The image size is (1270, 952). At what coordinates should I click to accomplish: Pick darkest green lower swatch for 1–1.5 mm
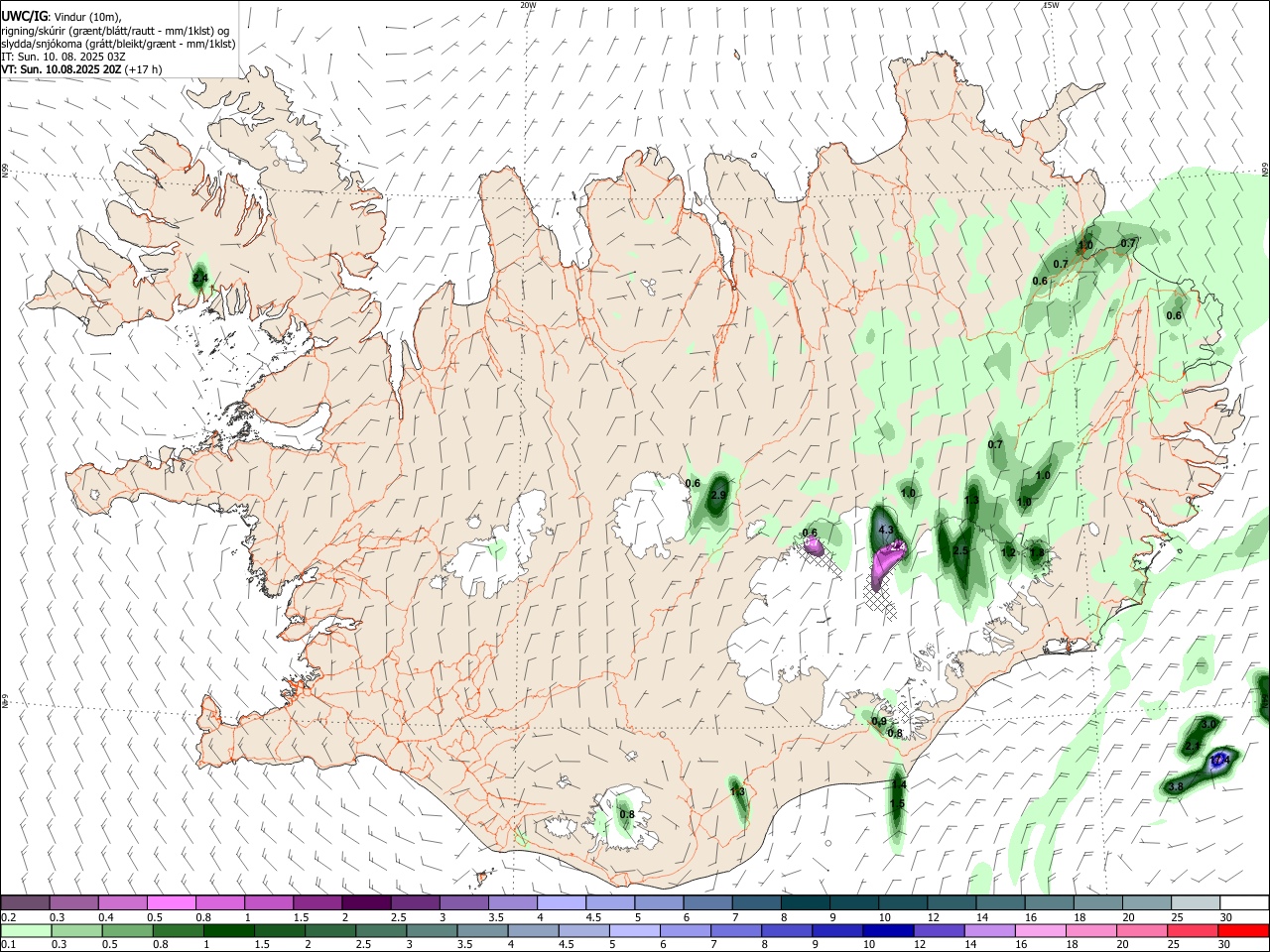tap(228, 930)
